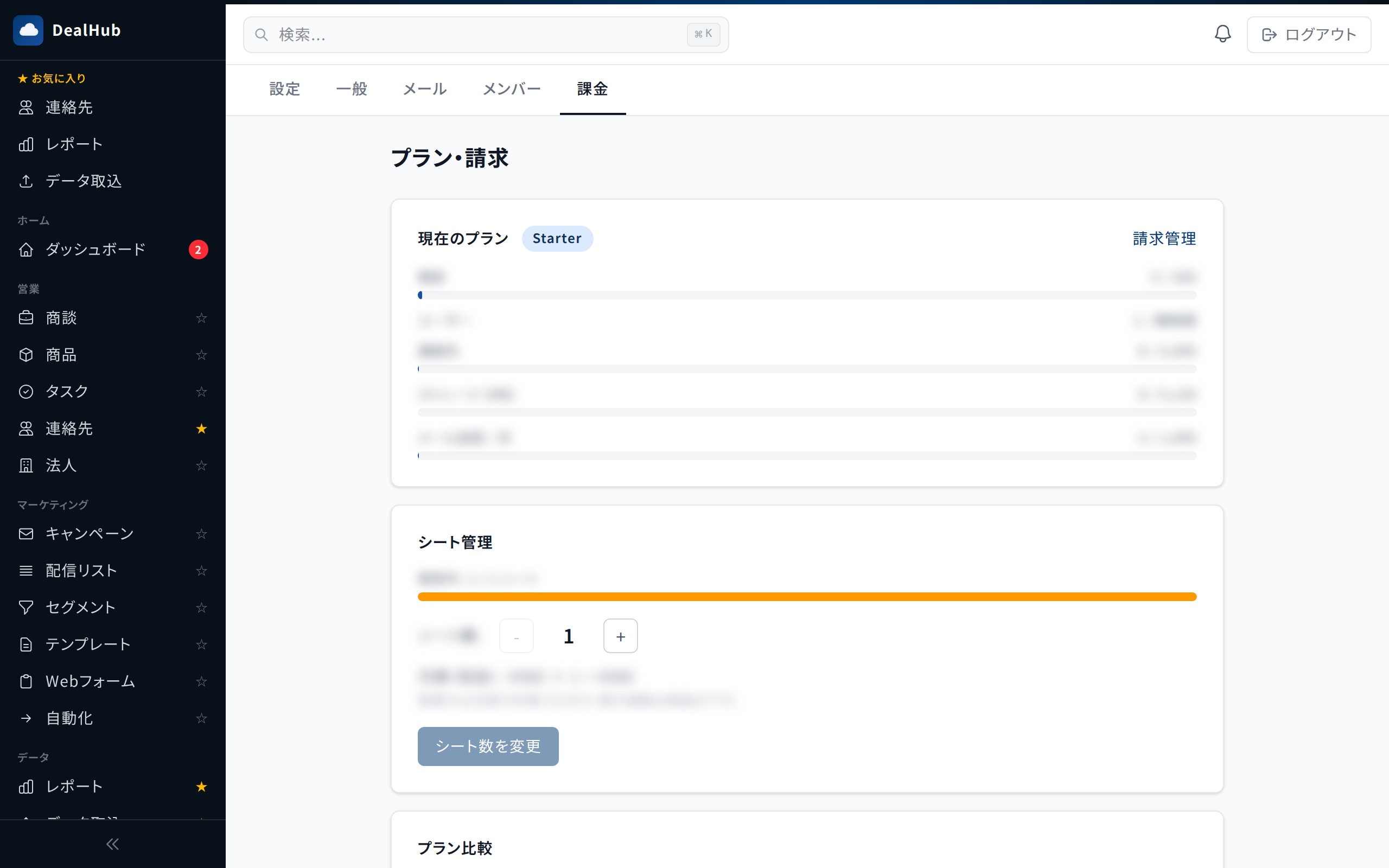Switch to the メンバー tab
Image resolution: width=1389 pixels, height=868 pixels.
tap(512, 89)
